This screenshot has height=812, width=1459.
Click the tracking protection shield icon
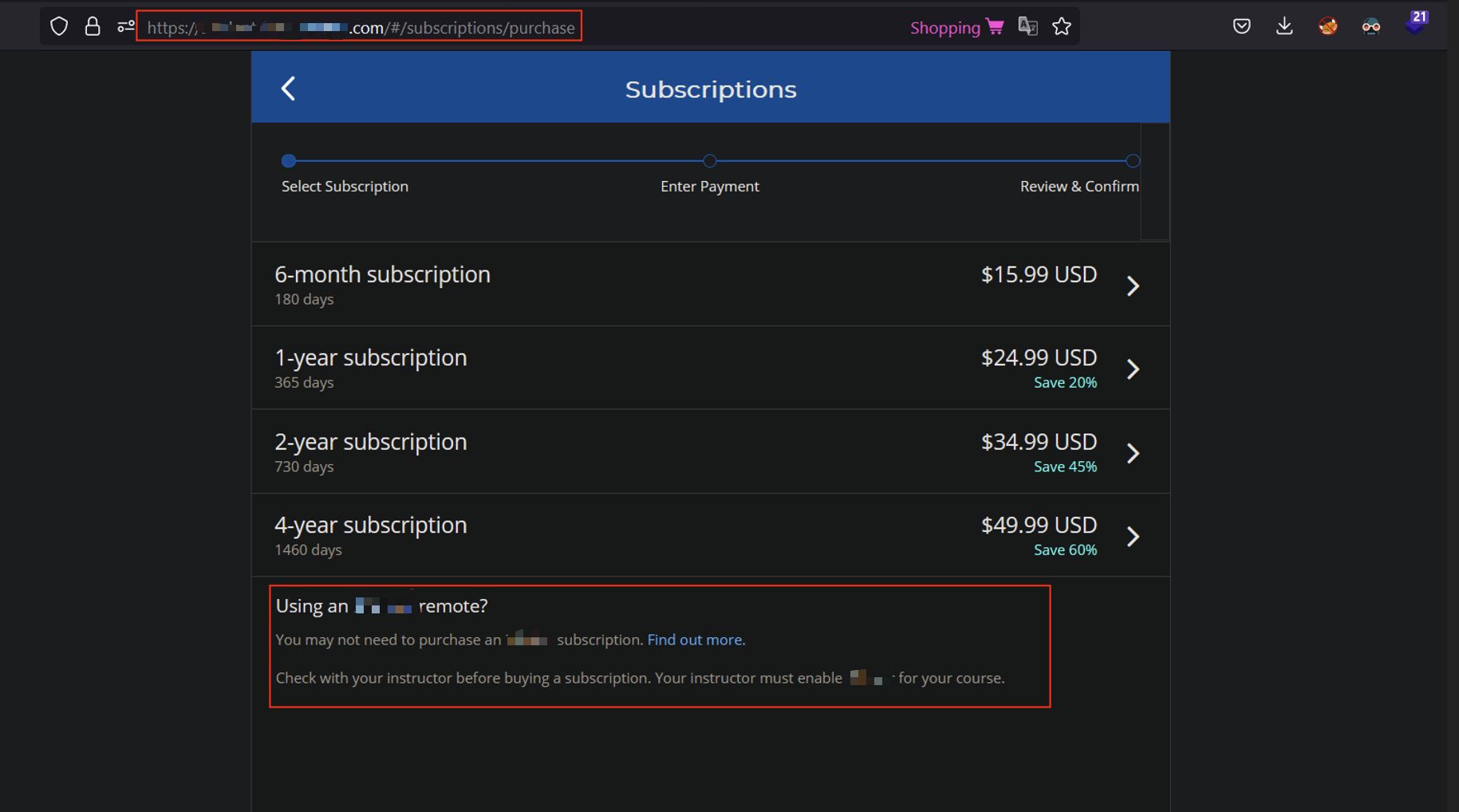click(59, 26)
